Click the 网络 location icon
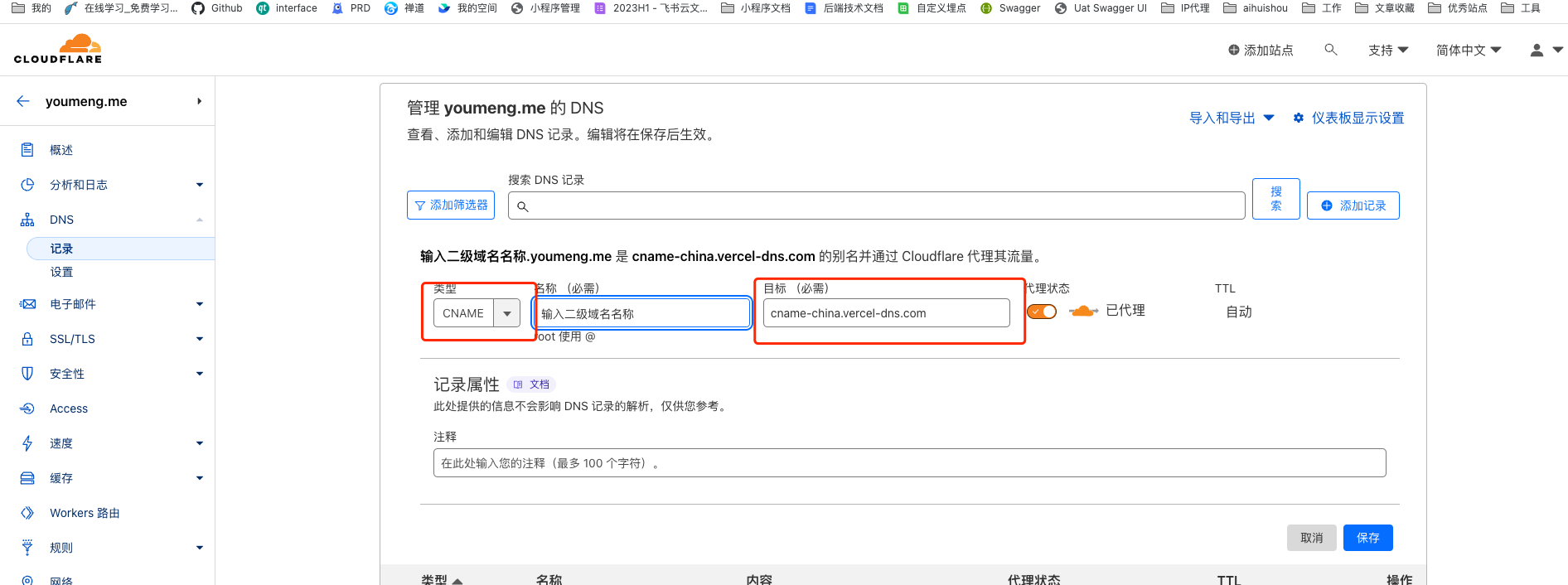The image size is (1568, 585). coord(27,580)
